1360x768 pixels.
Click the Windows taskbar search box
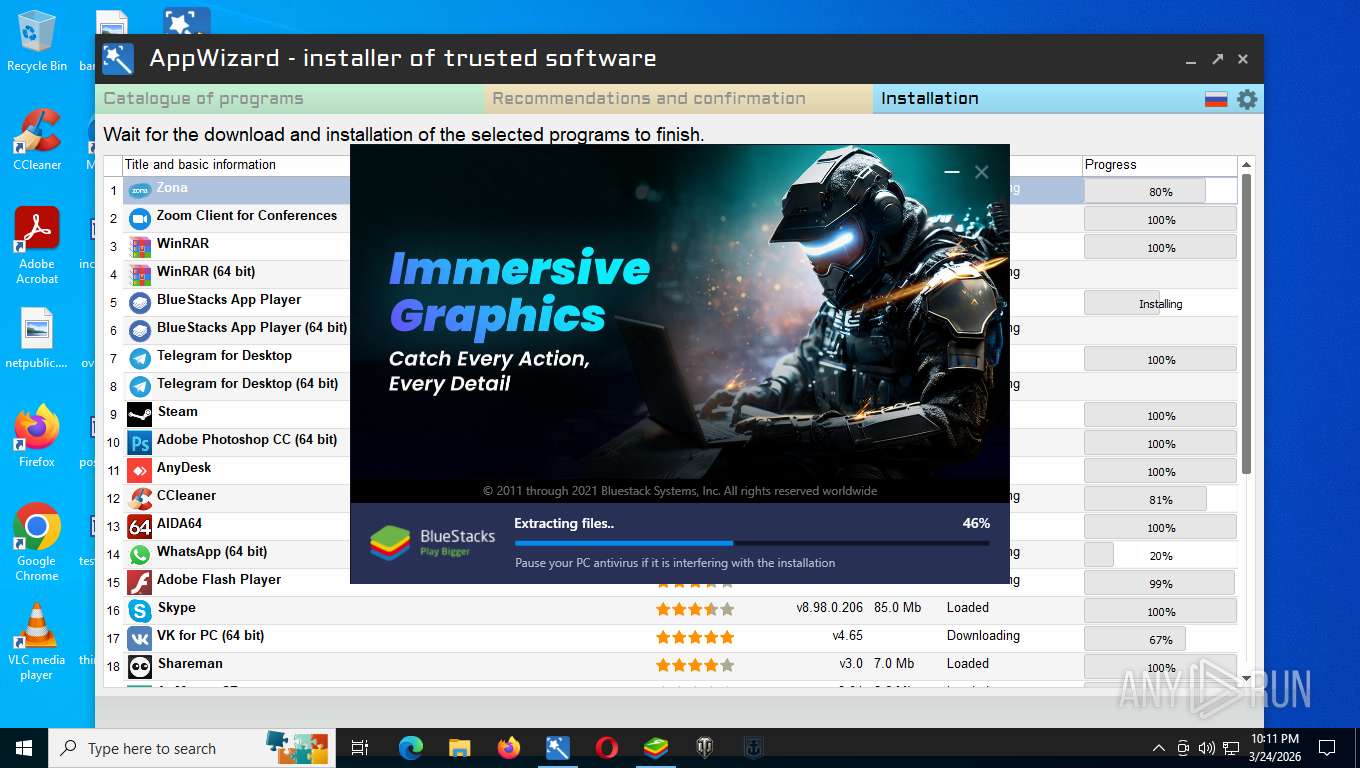[190, 748]
